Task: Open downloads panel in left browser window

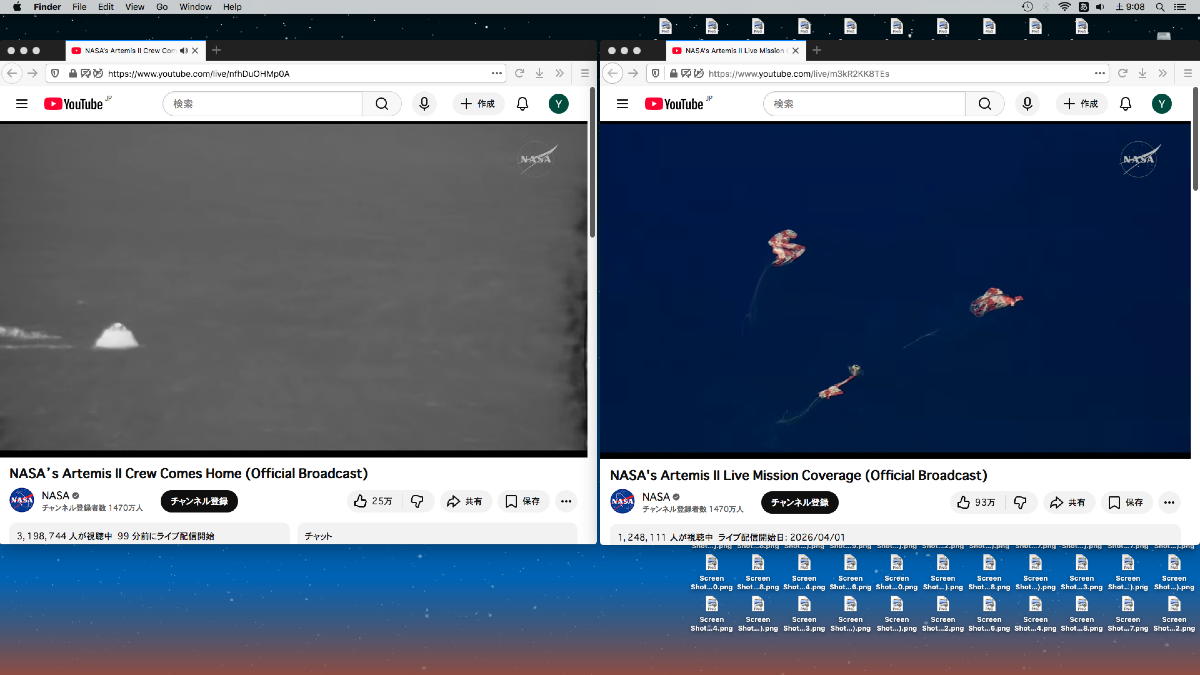Action: click(x=539, y=73)
